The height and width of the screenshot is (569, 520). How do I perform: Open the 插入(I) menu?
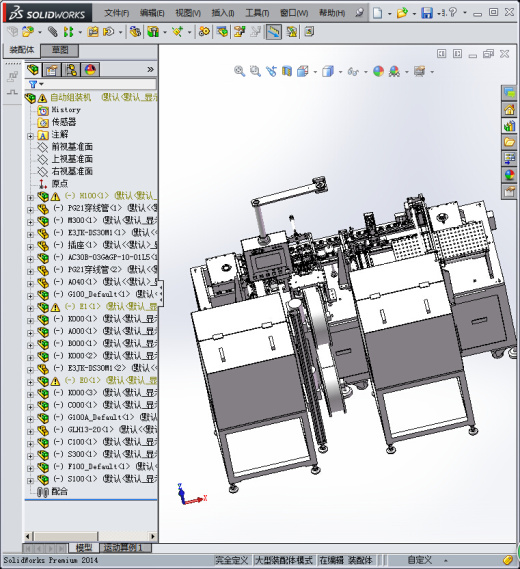click(x=223, y=13)
